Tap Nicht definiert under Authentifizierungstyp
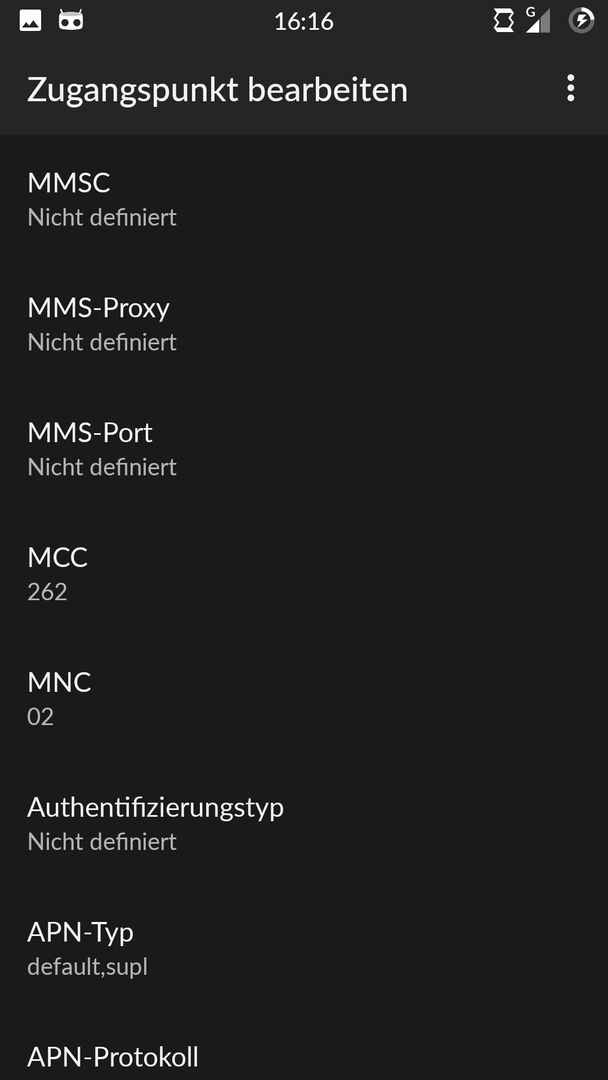The width and height of the screenshot is (608, 1080). (102, 842)
